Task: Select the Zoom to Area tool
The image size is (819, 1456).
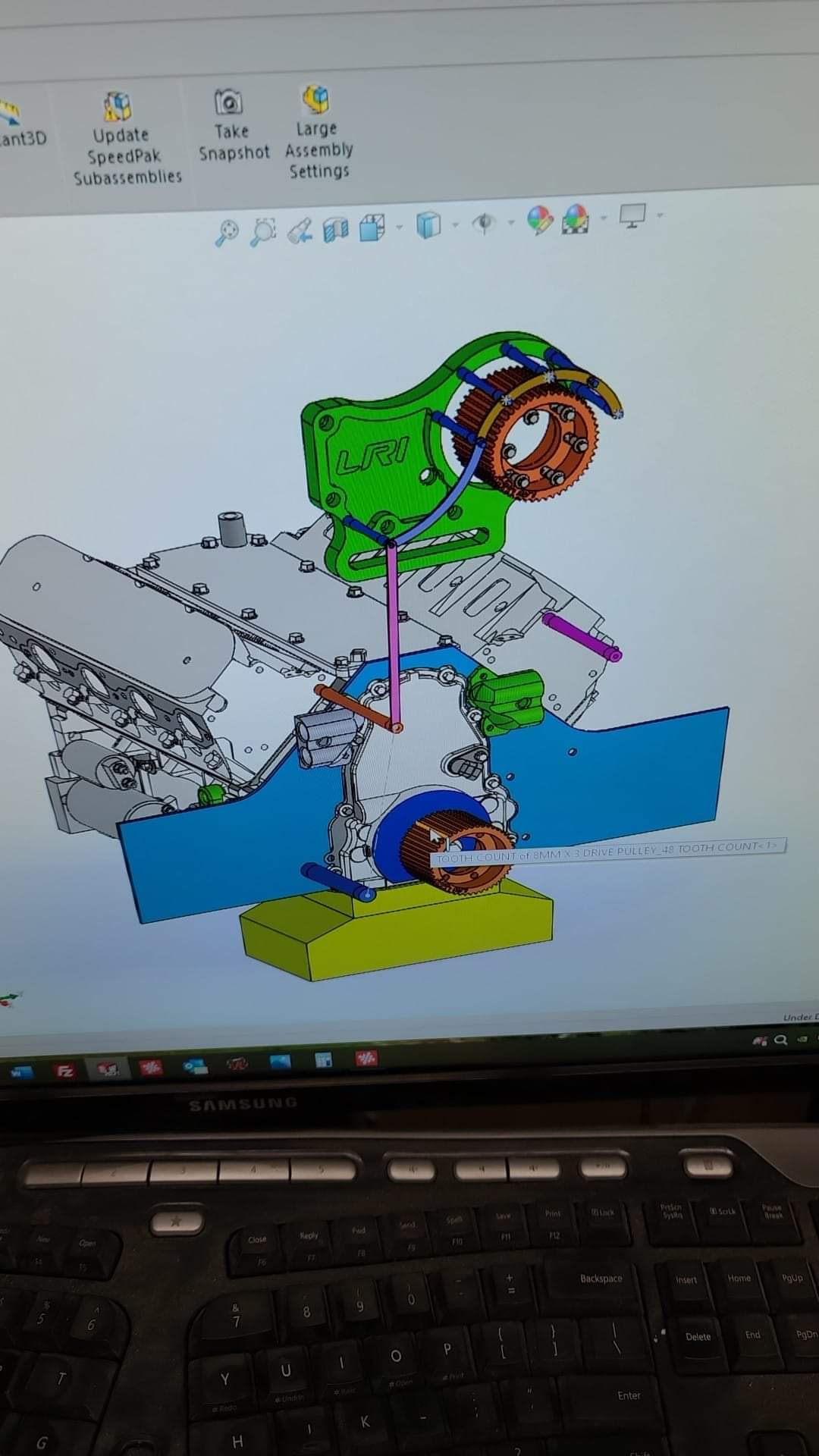Action: (x=263, y=231)
